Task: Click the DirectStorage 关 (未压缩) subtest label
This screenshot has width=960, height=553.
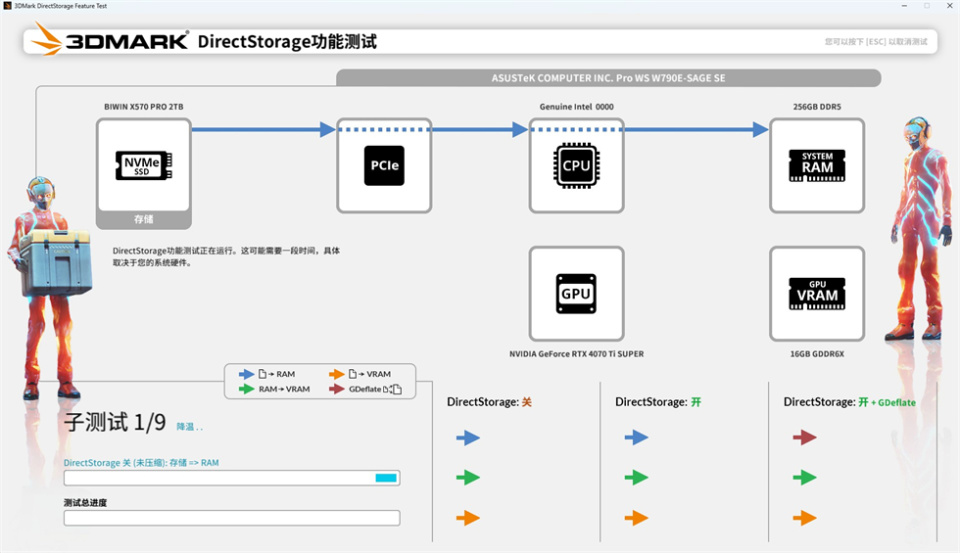Action: [141, 462]
